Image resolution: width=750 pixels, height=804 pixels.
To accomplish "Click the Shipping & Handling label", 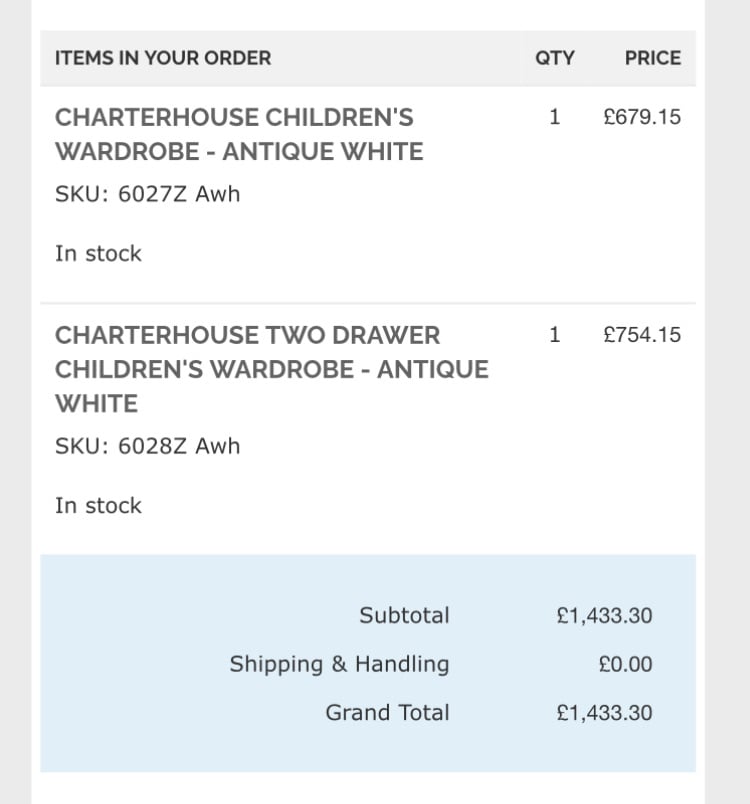I will (339, 664).
